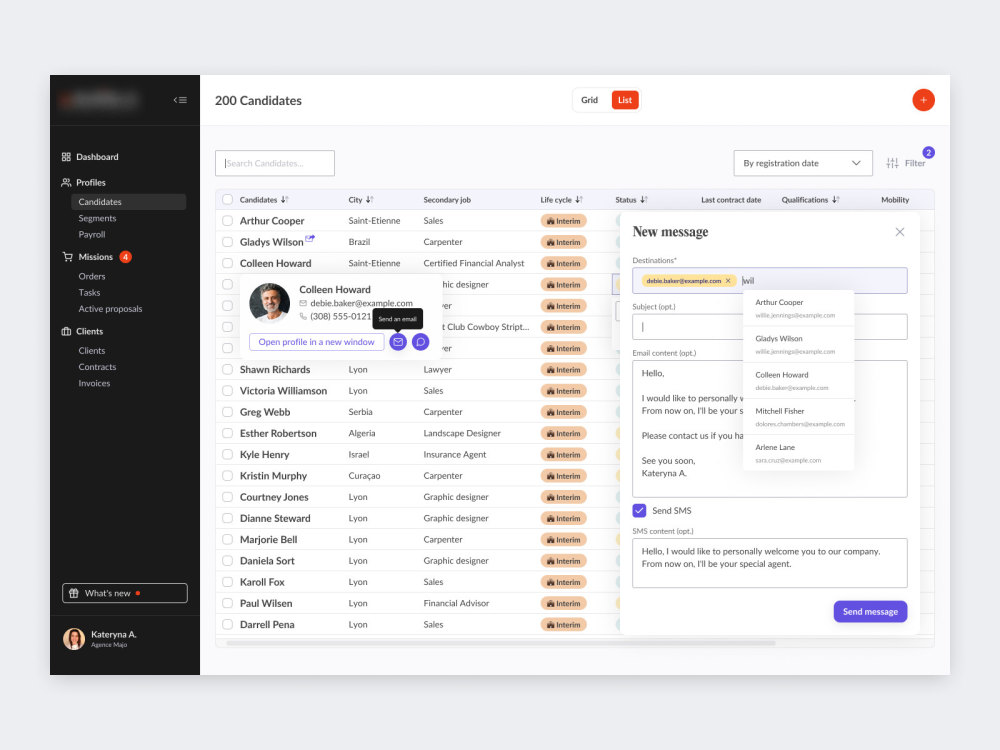Image resolution: width=1000 pixels, height=750 pixels.
Task: Click the send email icon in Colleen Howard card
Action: tap(398, 342)
